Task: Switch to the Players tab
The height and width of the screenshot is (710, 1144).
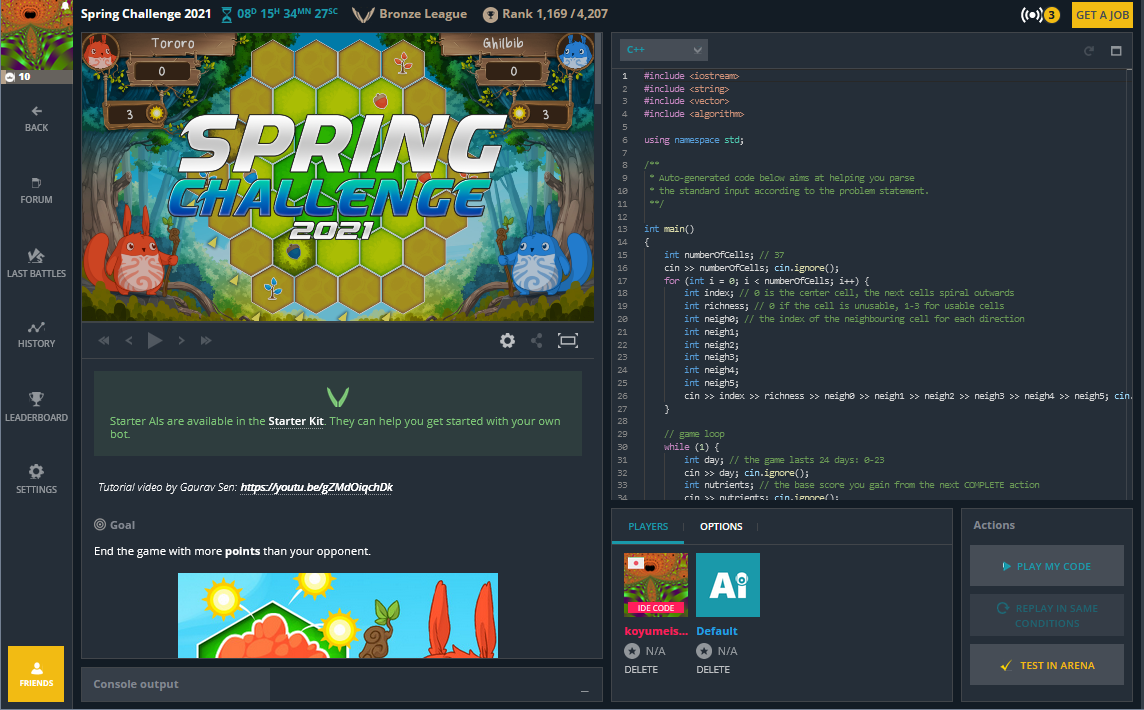Action: point(648,526)
